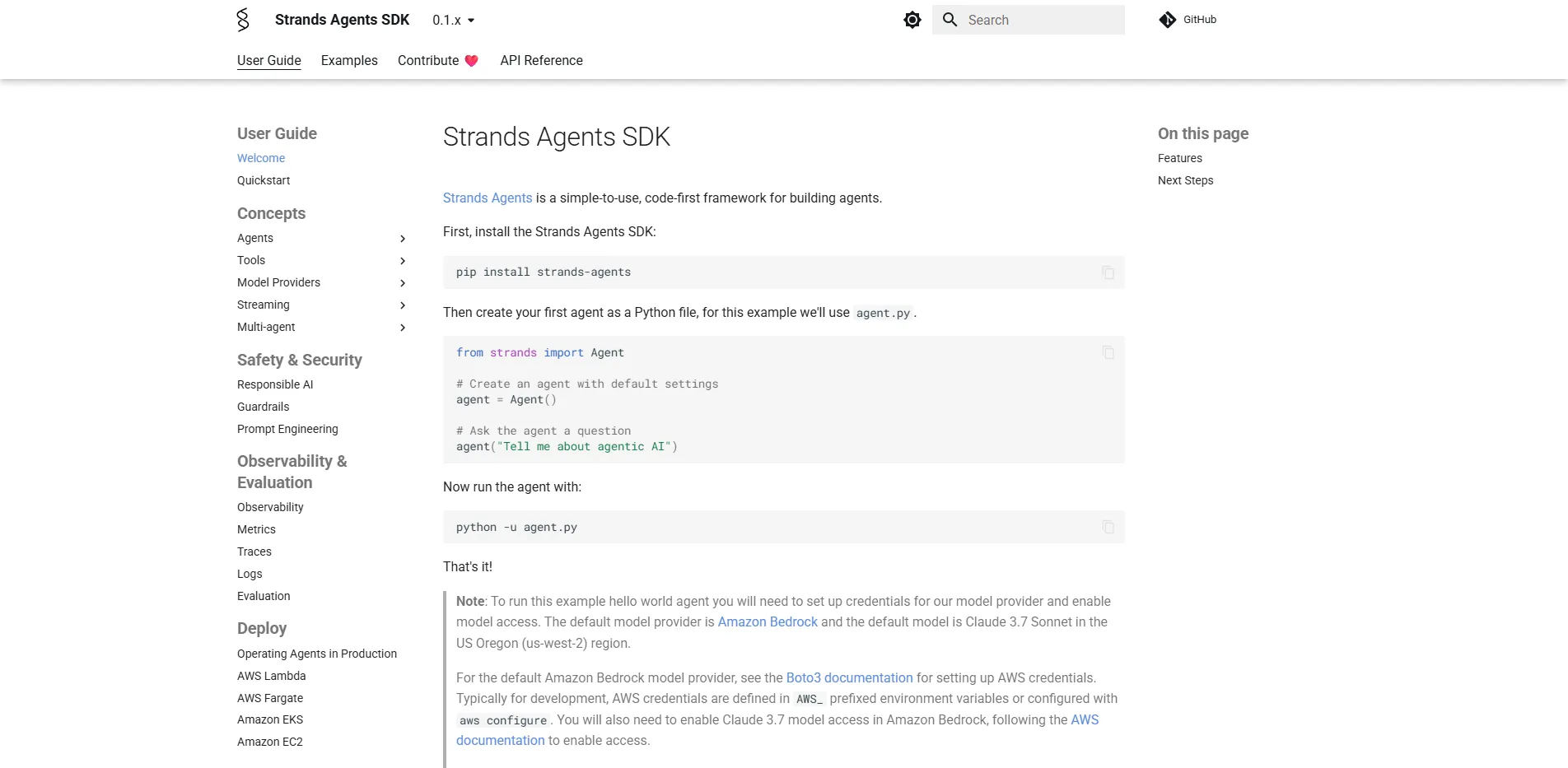Expand the Agents section in sidebar
Image resolution: width=1568 pixels, height=768 pixels.
pyautogui.click(x=403, y=239)
